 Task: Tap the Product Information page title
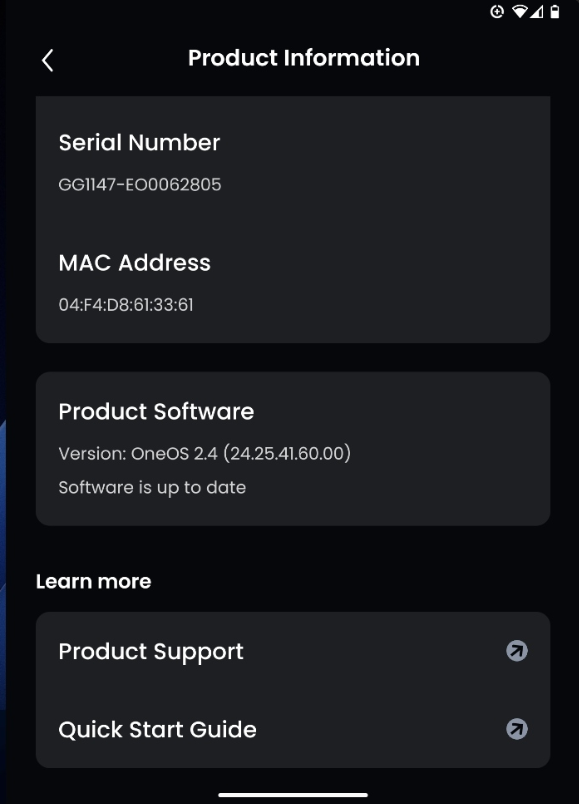304,58
